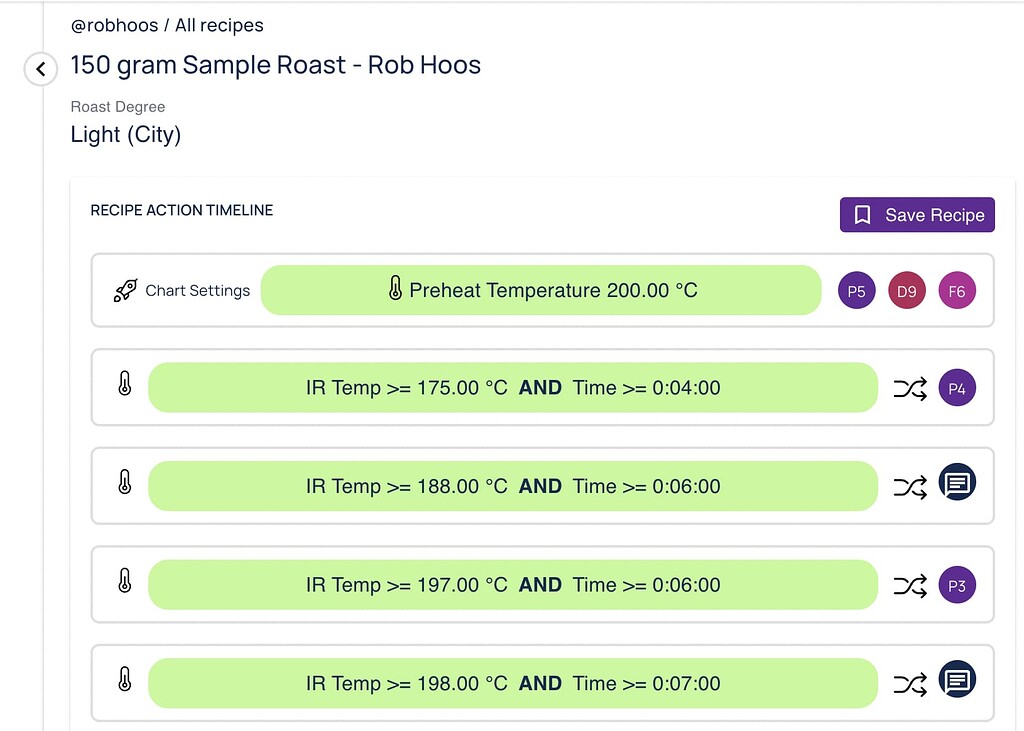The image size is (1024, 731).
Task: Click the P3 power badge icon
Action: tap(957, 585)
